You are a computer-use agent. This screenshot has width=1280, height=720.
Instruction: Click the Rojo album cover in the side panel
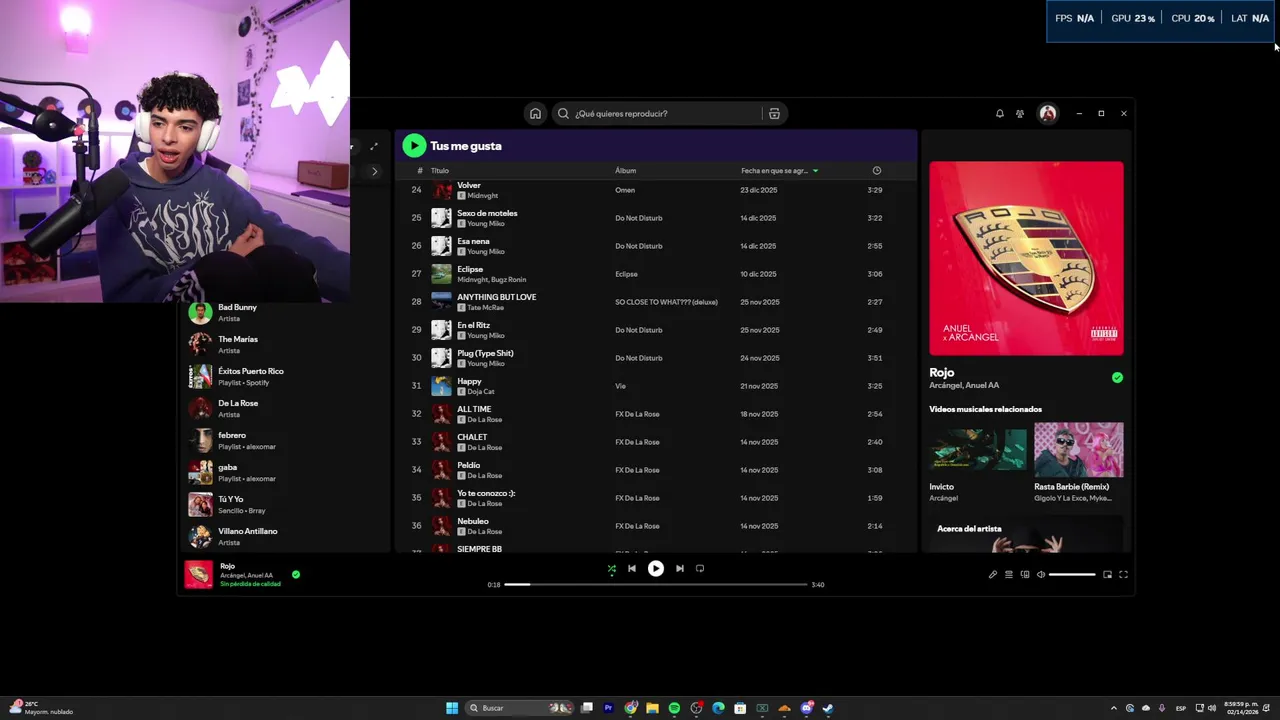pos(1026,259)
